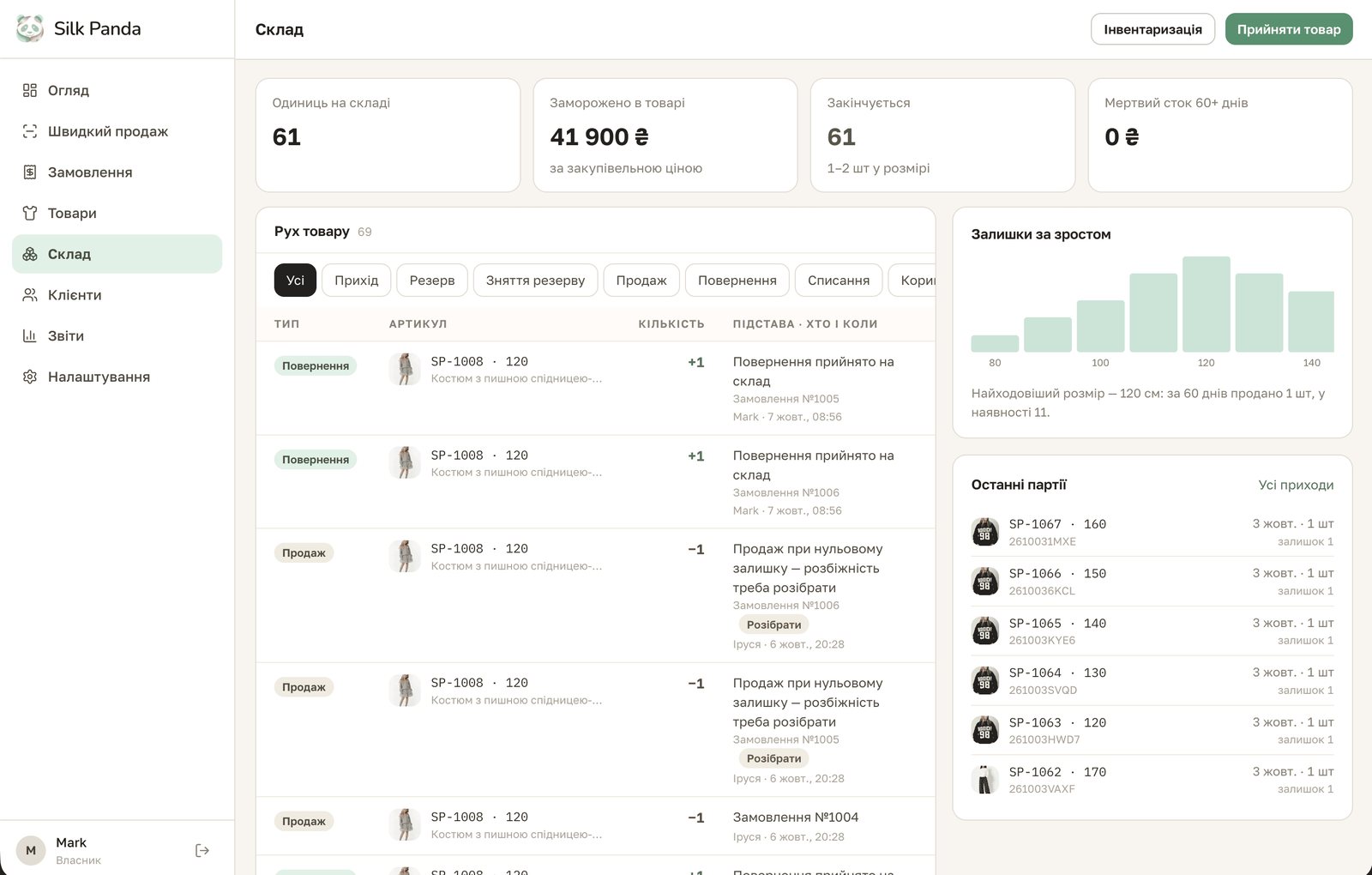Filter movements by Списання
The image size is (1372, 875).
pyautogui.click(x=839, y=281)
